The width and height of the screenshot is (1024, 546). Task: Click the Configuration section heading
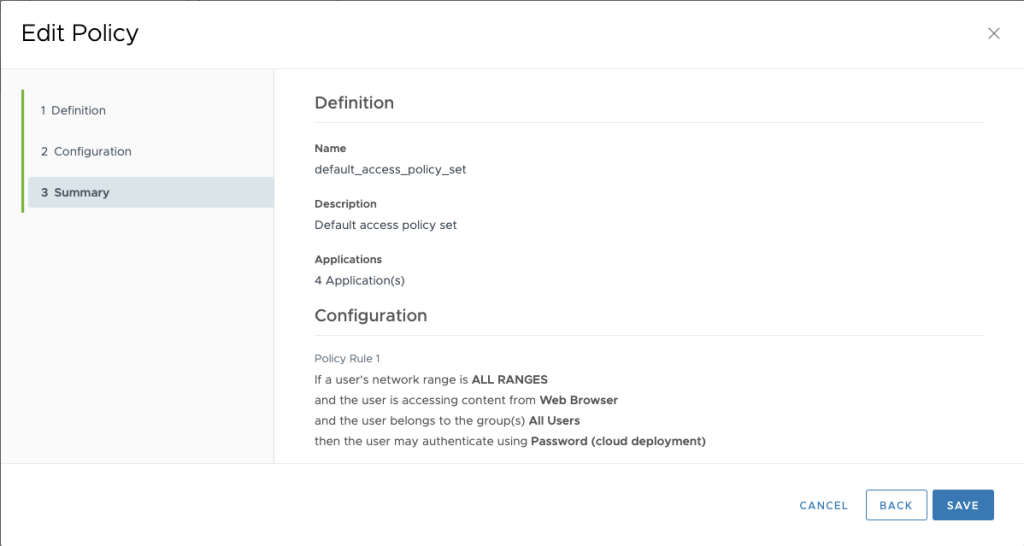[370, 315]
